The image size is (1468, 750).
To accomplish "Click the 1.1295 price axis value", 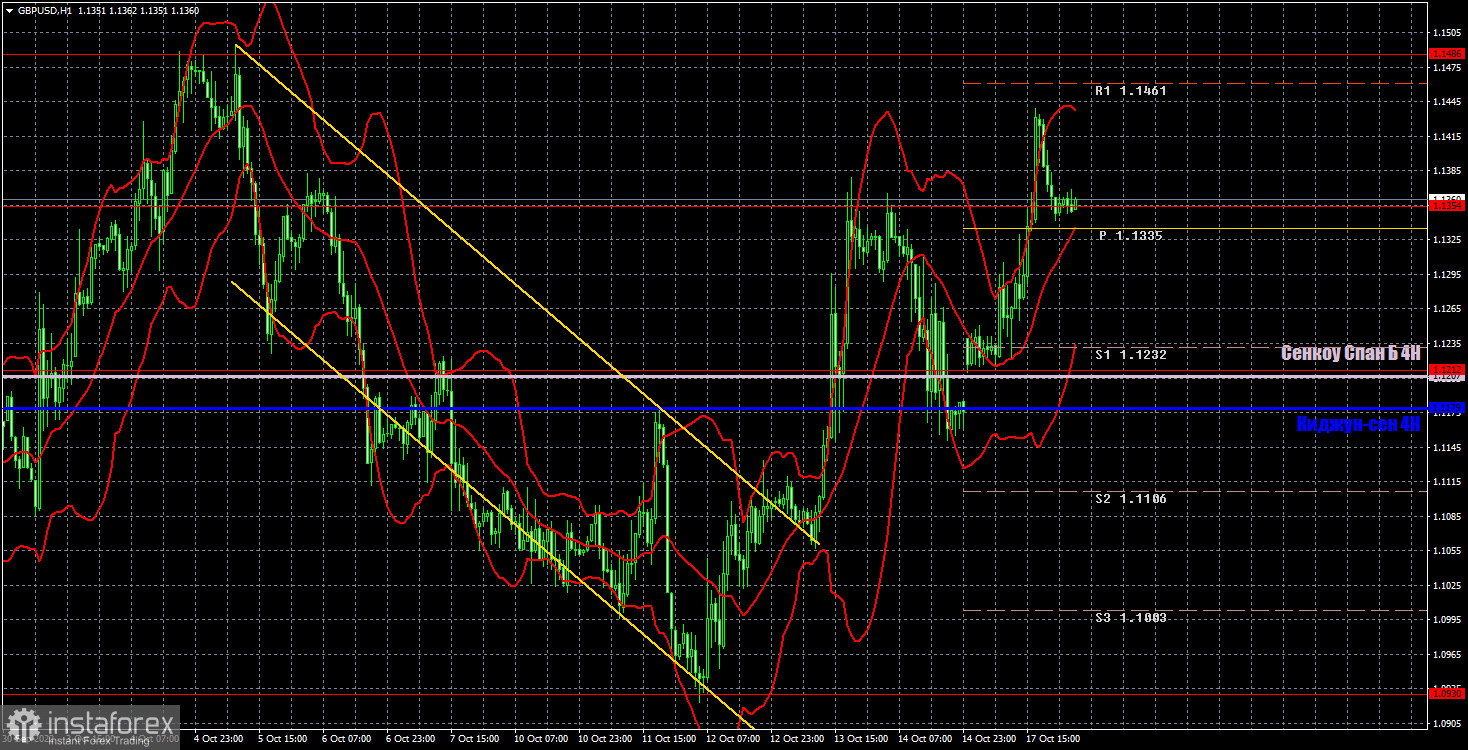I will [x=1447, y=275].
